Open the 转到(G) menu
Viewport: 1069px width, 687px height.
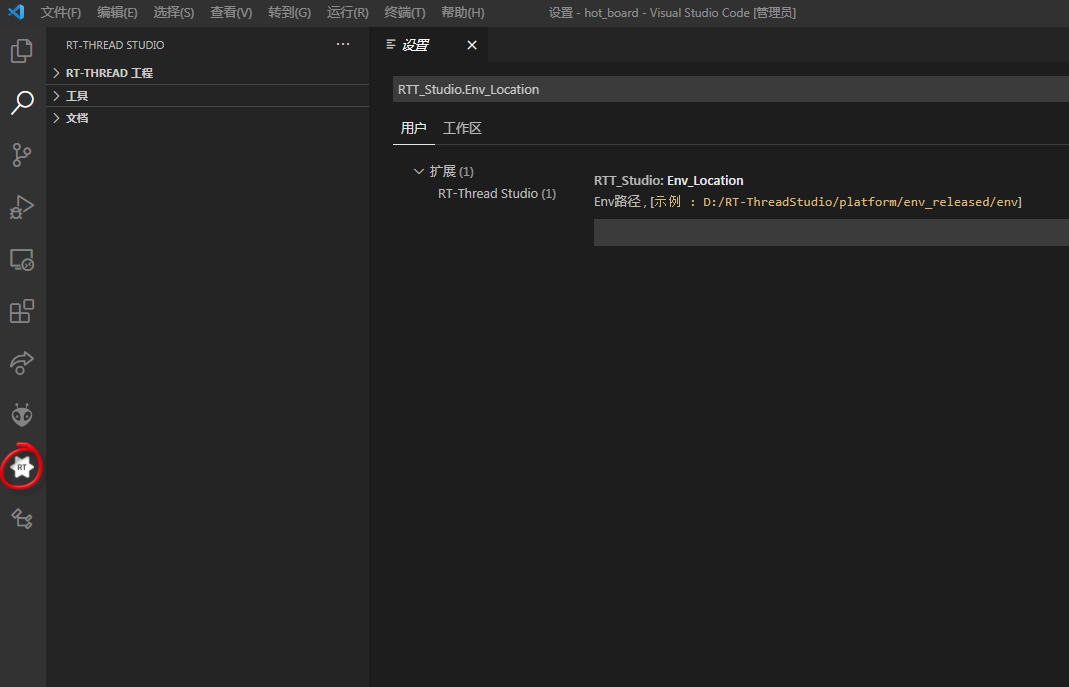click(290, 12)
